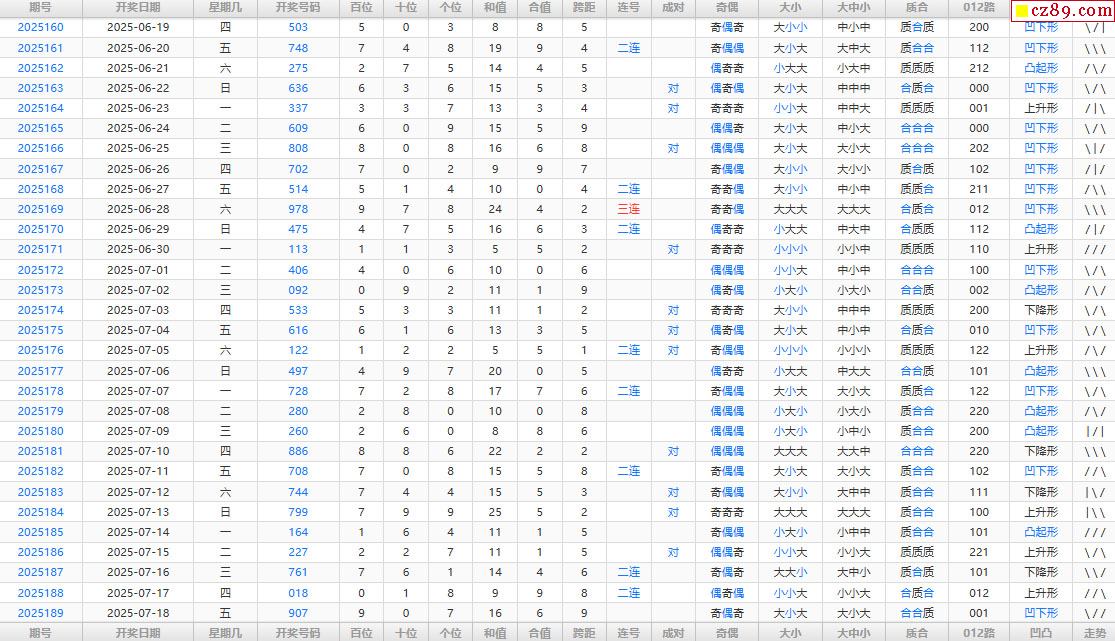Select draw number 636 link

pyautogui.click(x=298, y=88)
